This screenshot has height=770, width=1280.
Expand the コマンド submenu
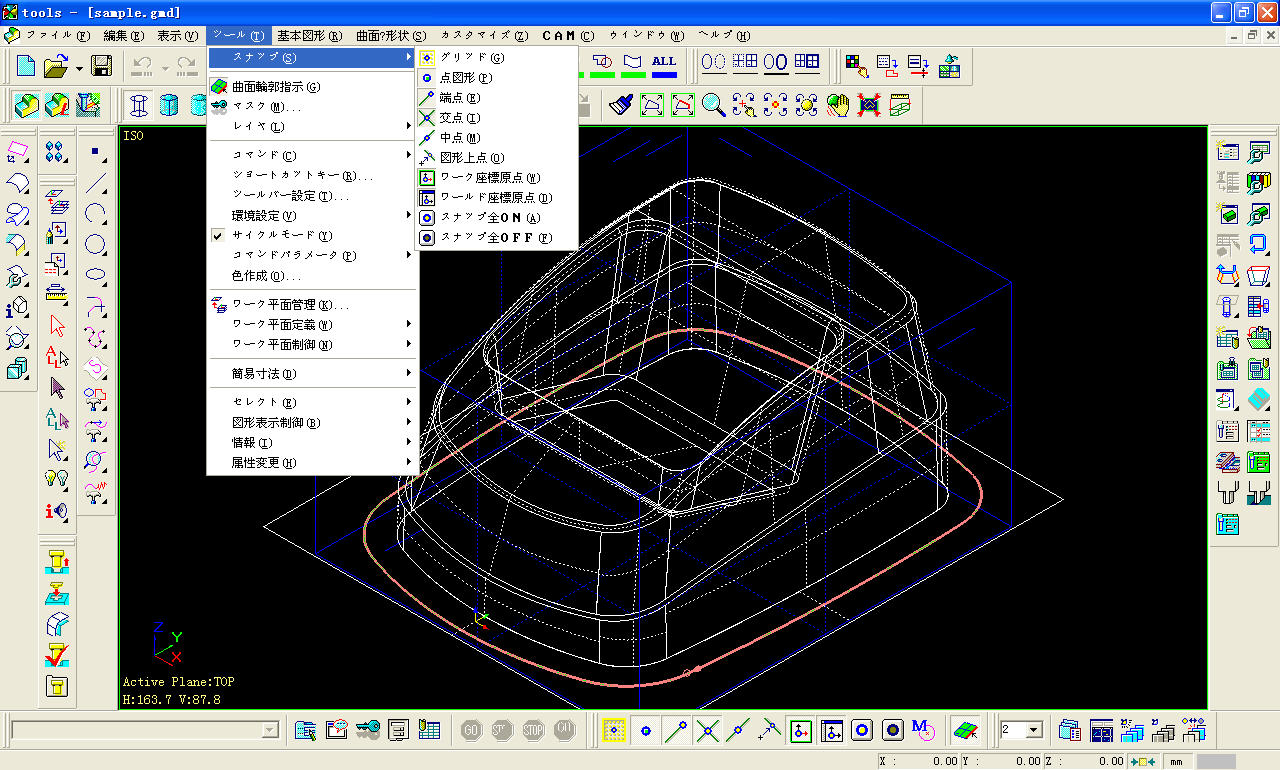pos(313,155)
